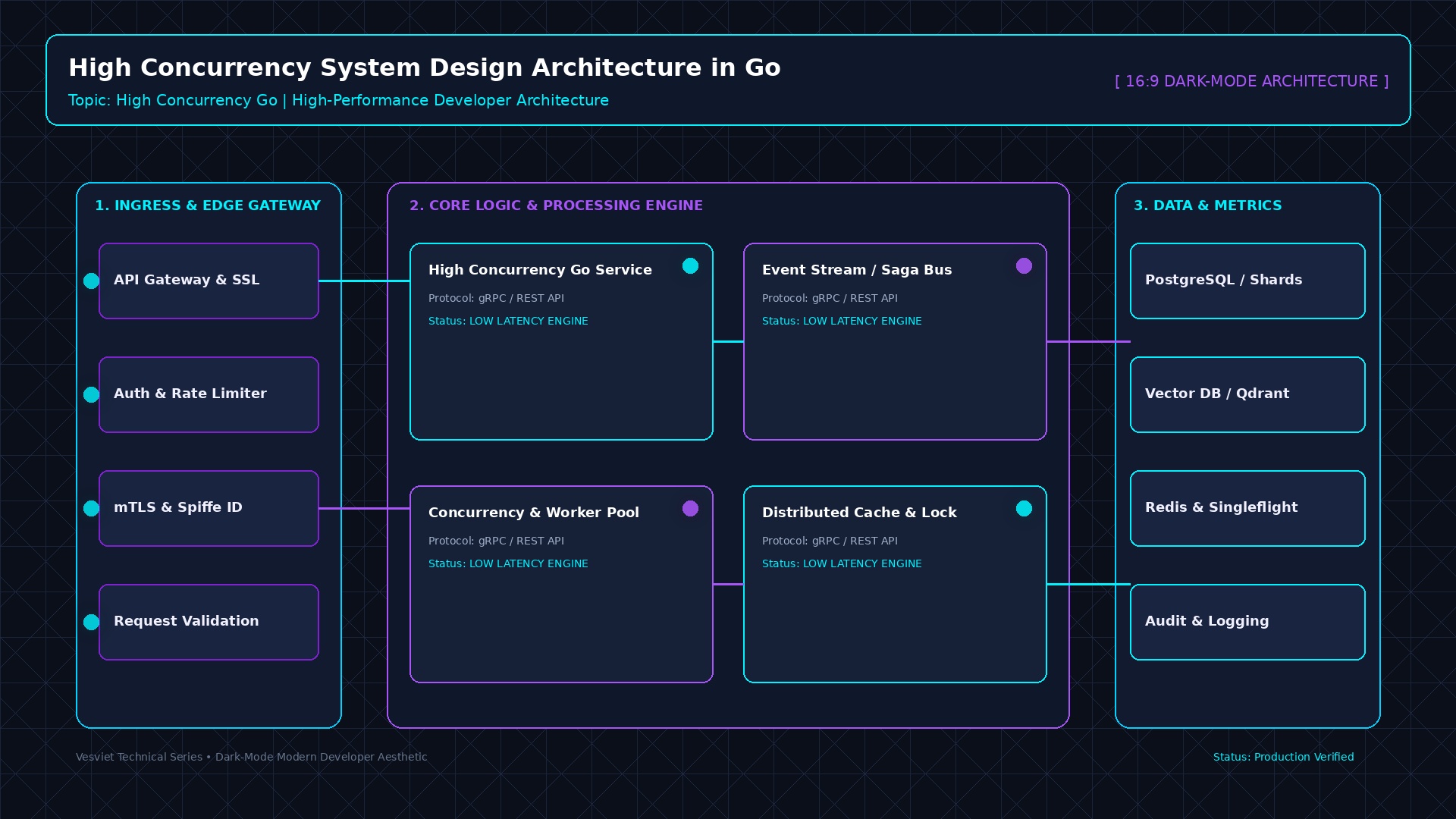
Task: Click the purple status dot in Event Stream / Saga Bus card
Action: 1024,265
